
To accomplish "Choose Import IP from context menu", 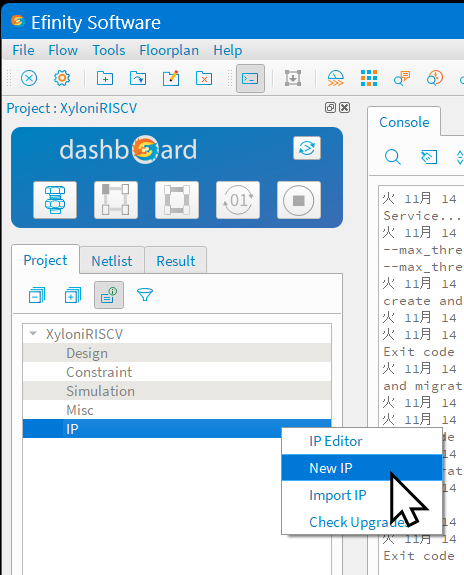I will click(362, 495).
